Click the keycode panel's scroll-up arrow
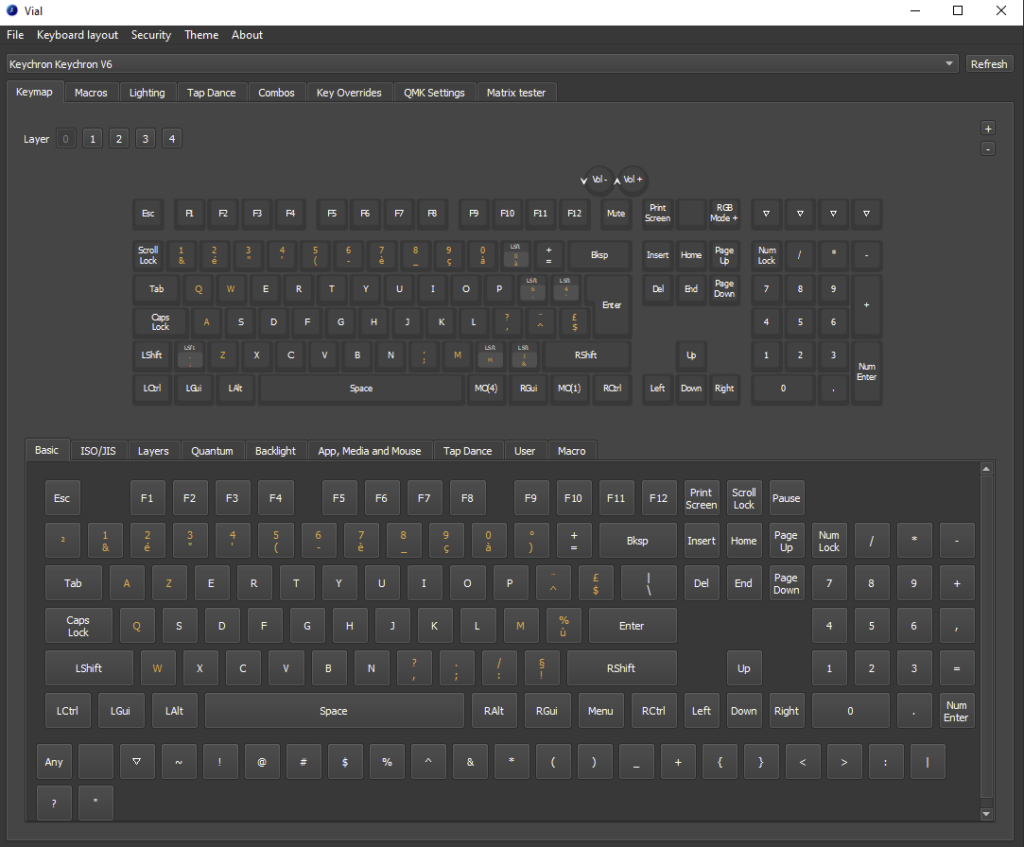This screenshot has width=1024, height=847. click(x=986, y=469)
